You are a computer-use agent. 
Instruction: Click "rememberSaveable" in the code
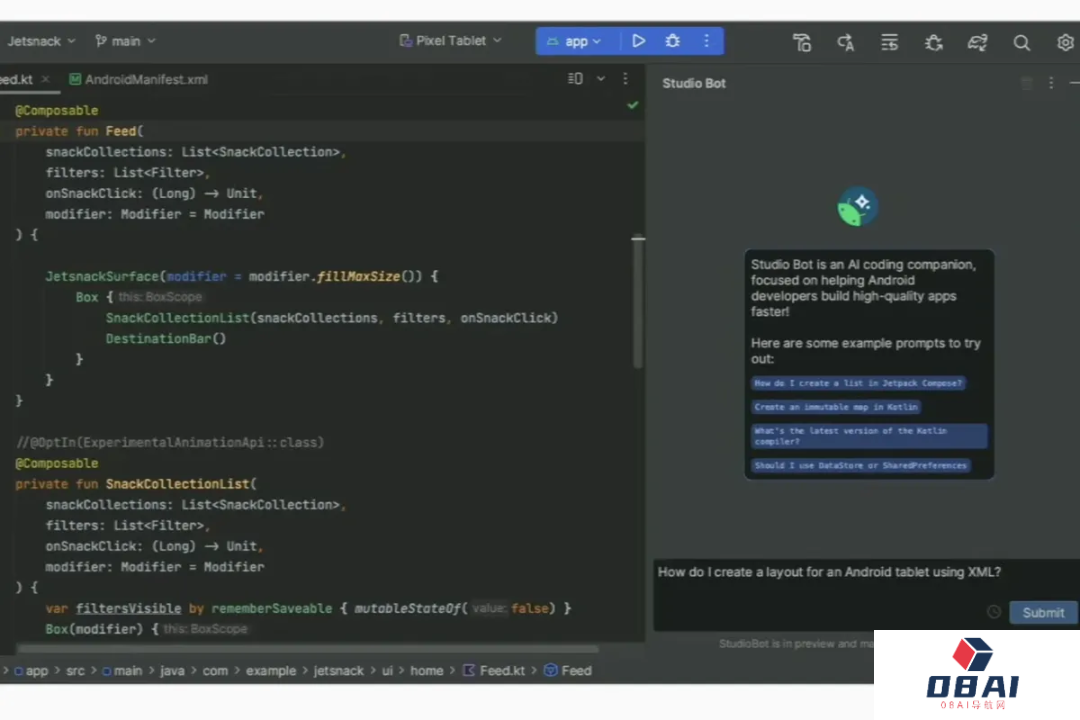tap(271, 608)
